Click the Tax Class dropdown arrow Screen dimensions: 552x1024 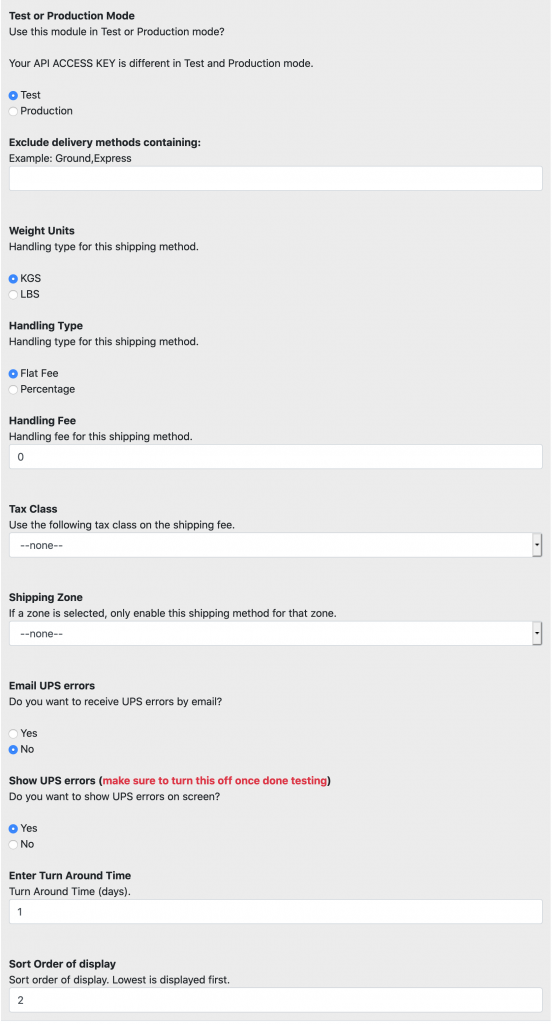(537, 545)
